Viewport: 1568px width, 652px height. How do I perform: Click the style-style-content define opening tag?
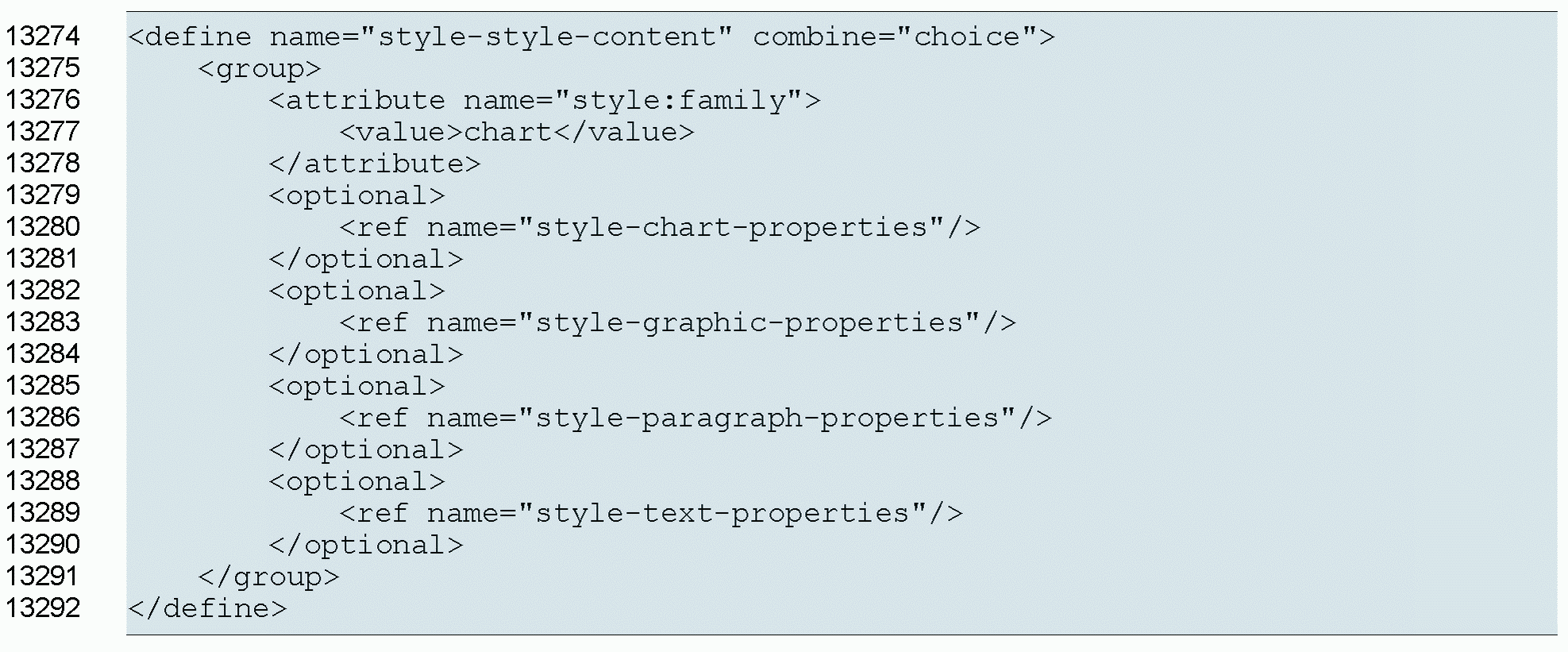coord(591,37)
